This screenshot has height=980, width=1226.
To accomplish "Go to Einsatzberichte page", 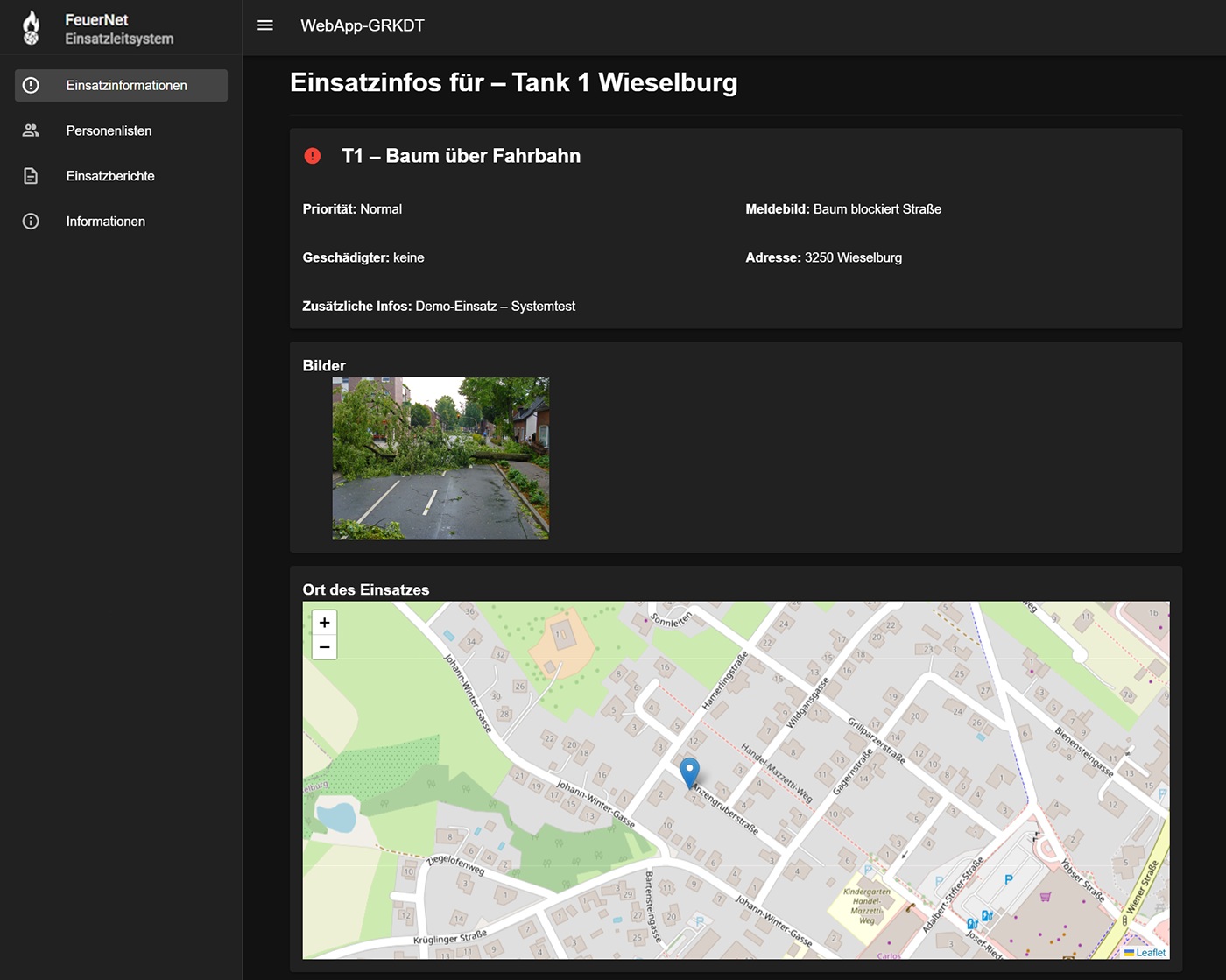I will coord(110,176).
